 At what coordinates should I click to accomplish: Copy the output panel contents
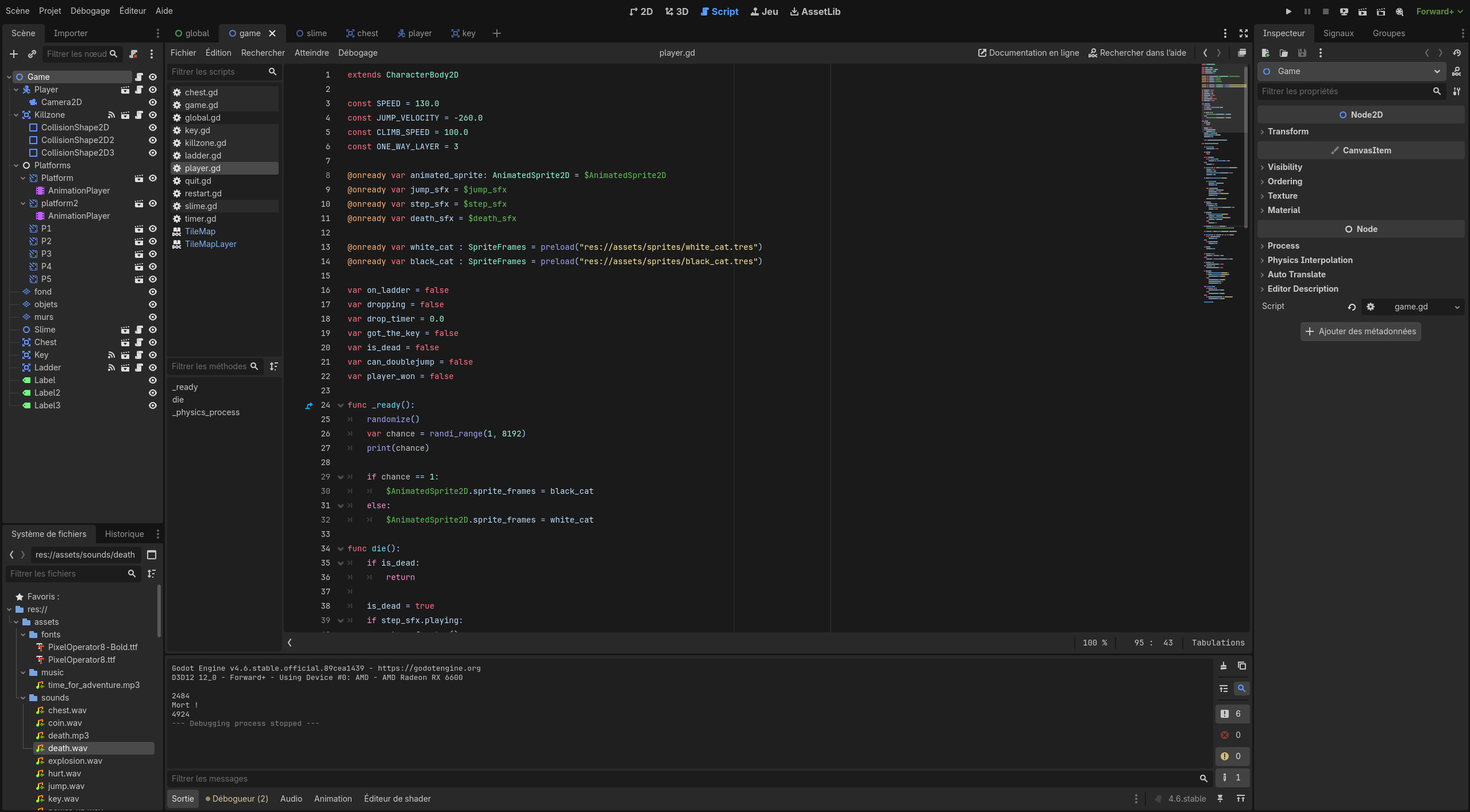point(1242,666)
